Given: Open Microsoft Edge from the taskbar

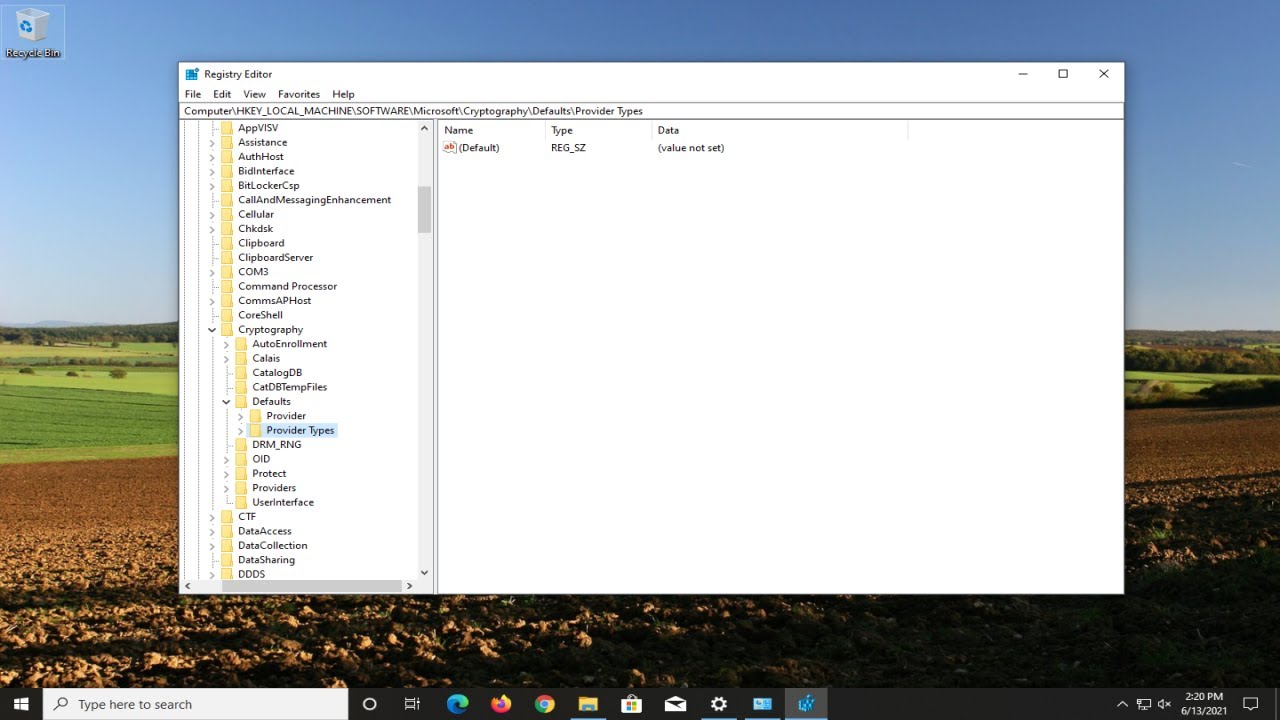Looking at the screenshot, I should [457, 704].
